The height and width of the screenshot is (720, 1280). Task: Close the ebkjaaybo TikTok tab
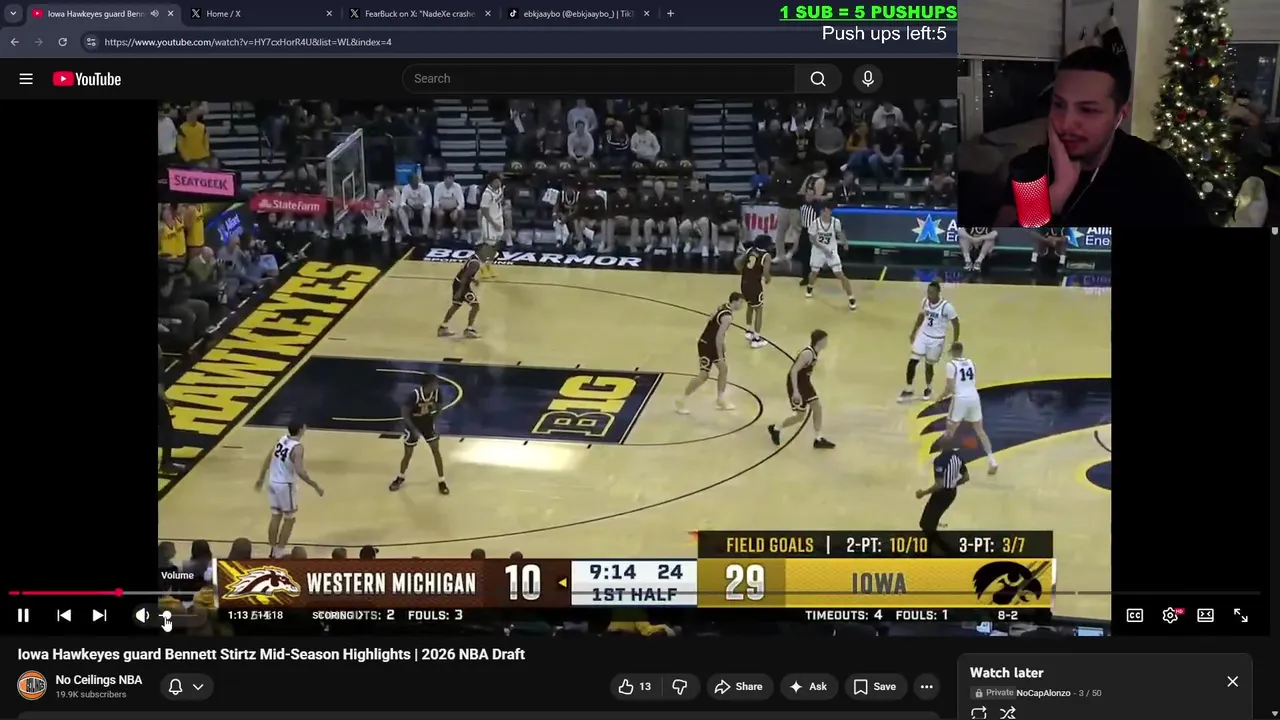(x=646, y=14)
